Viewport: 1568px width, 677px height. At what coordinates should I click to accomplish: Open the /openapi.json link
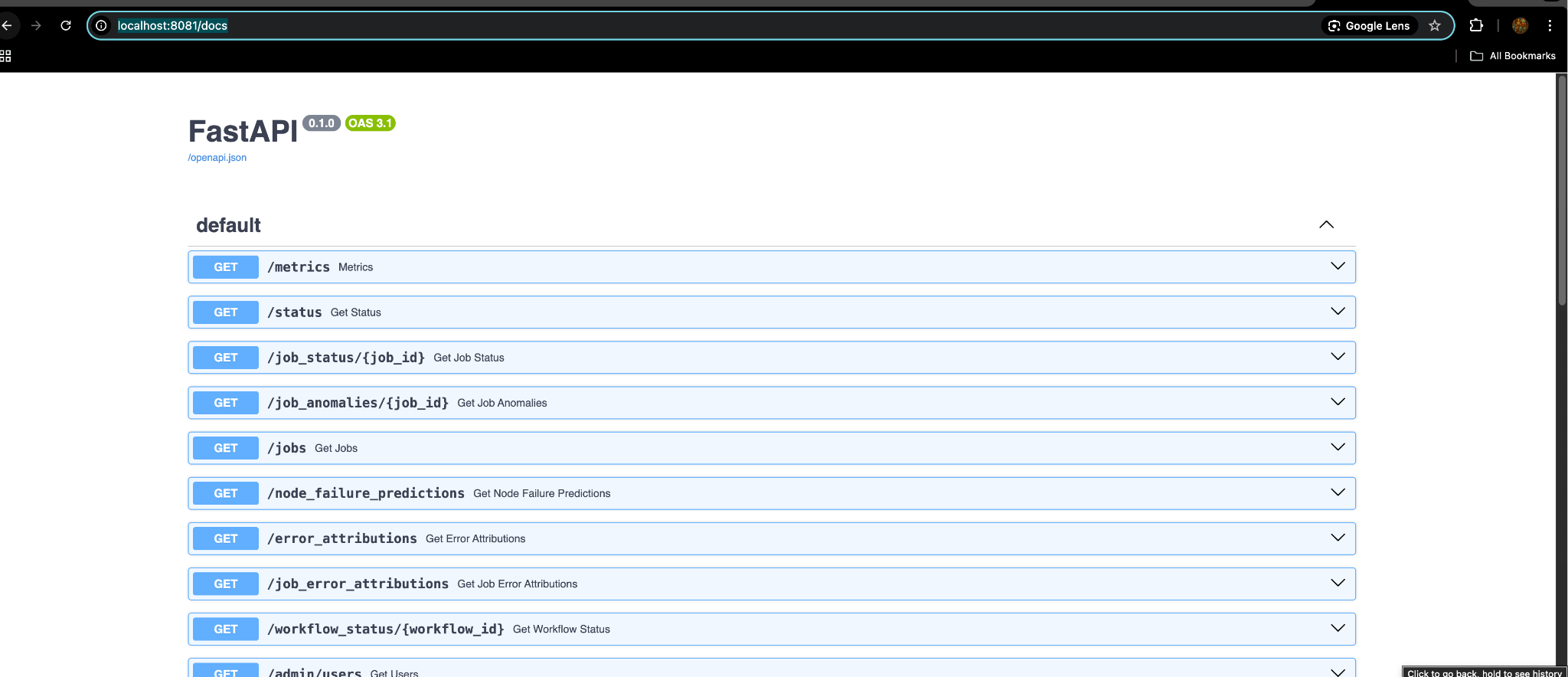[217, 158]
